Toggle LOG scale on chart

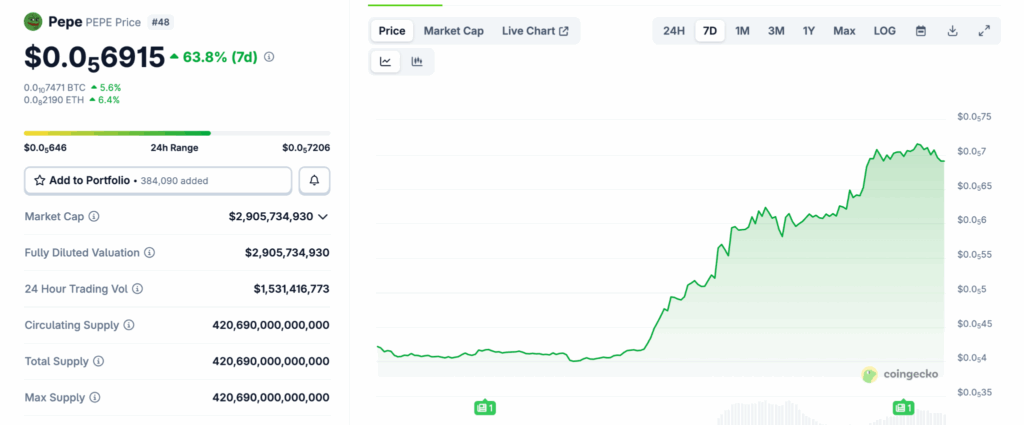coord(884,31)
